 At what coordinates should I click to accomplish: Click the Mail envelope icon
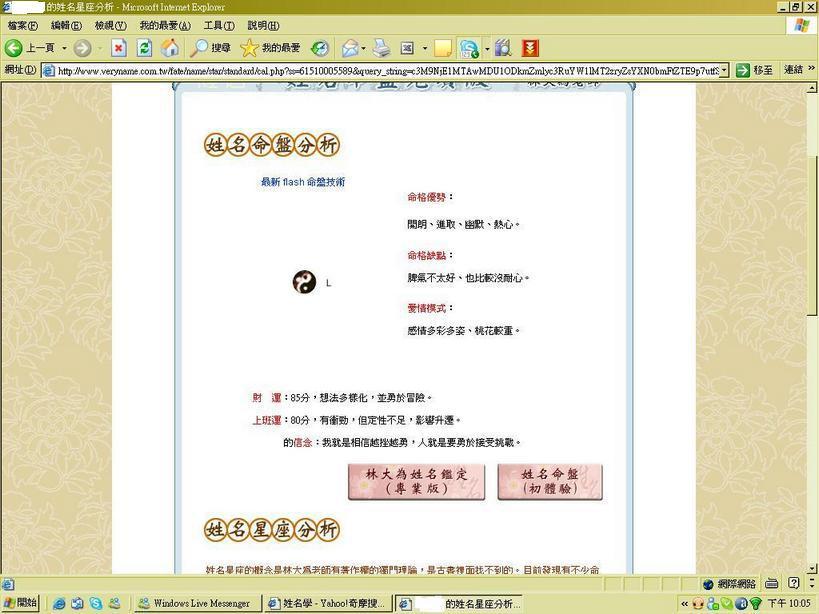[x=350, y=47]
